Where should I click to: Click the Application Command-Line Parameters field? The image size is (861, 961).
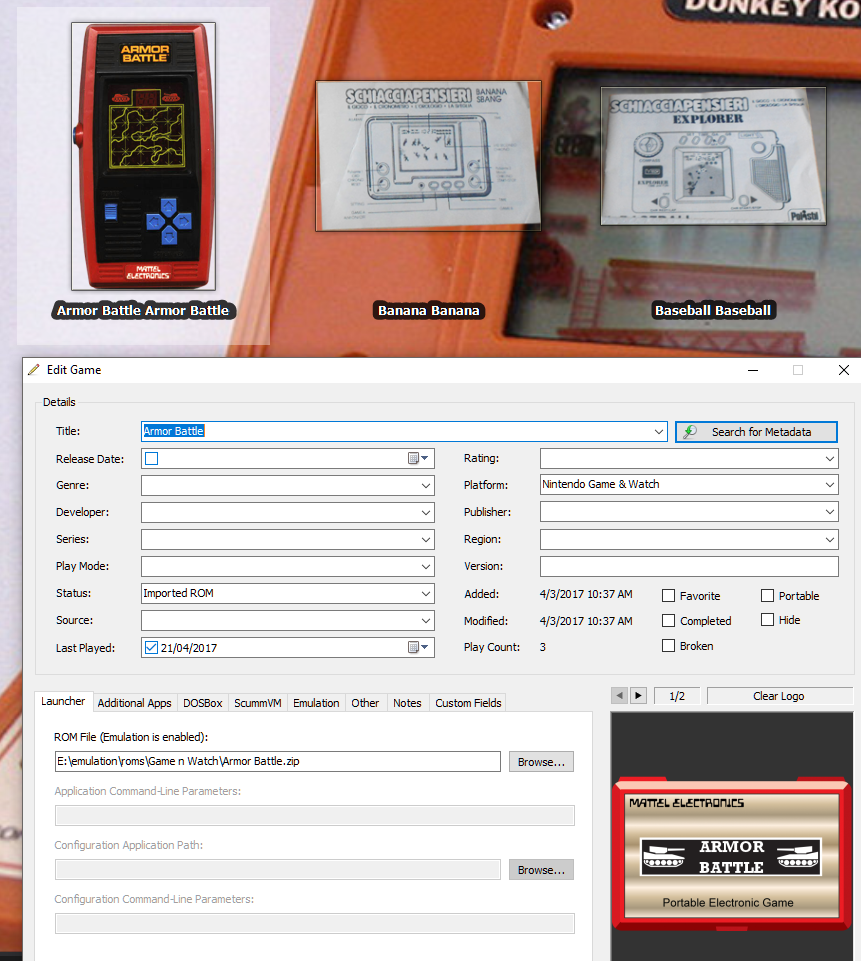(x=314, y=815)
